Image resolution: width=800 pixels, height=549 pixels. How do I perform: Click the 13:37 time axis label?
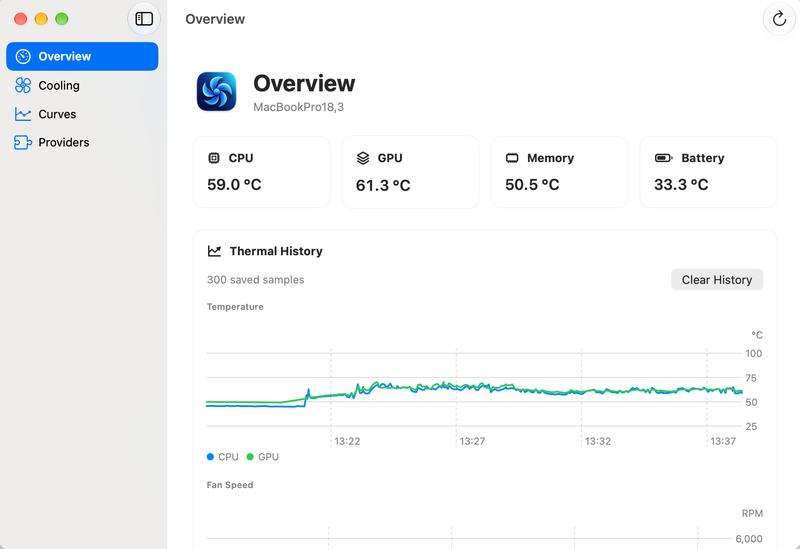[723, 441]
